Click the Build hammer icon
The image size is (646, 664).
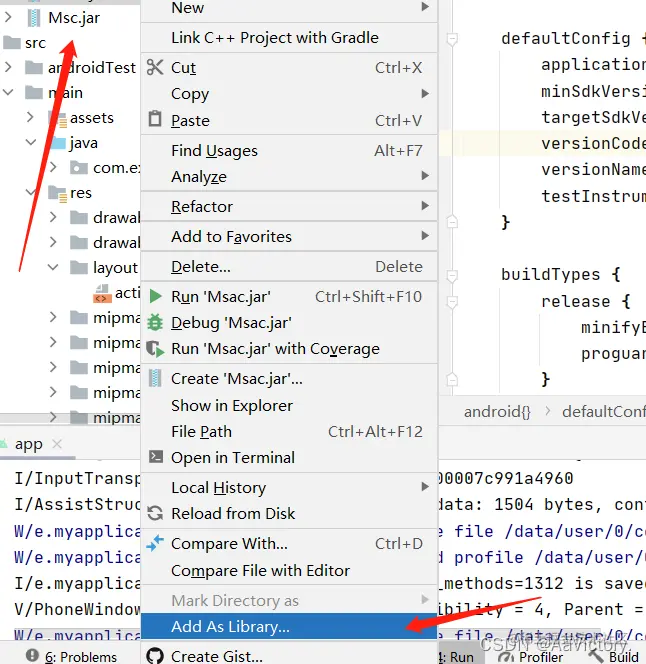596,656
